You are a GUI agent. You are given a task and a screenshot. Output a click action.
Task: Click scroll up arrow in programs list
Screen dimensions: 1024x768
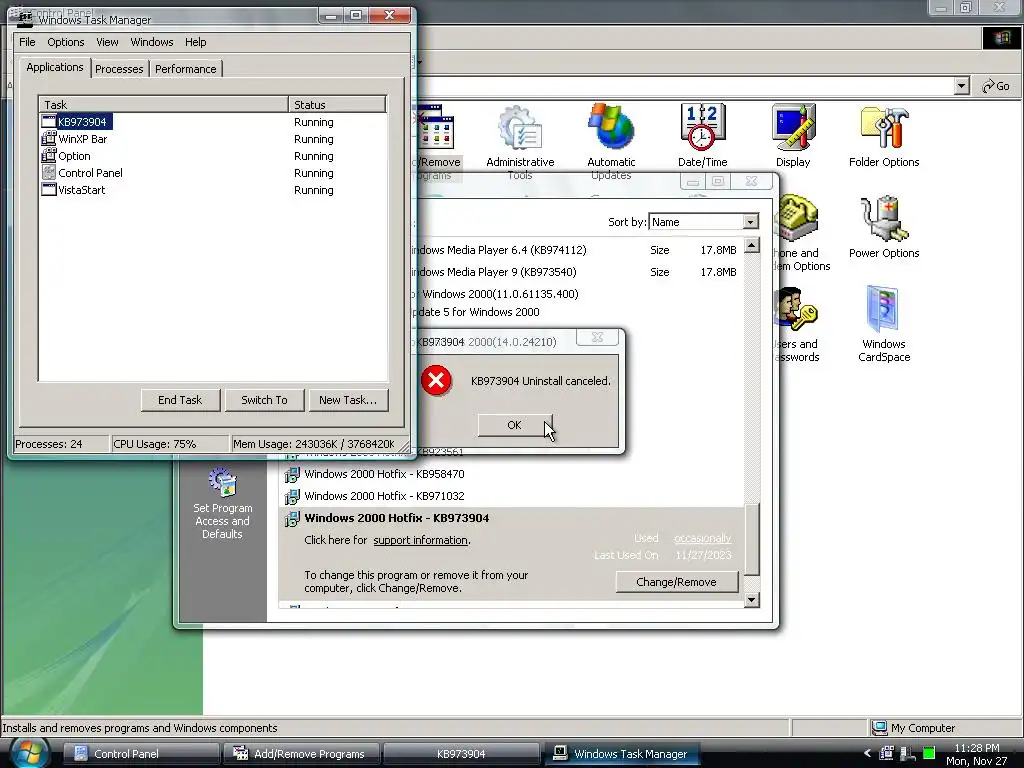(x=752, y=246)
